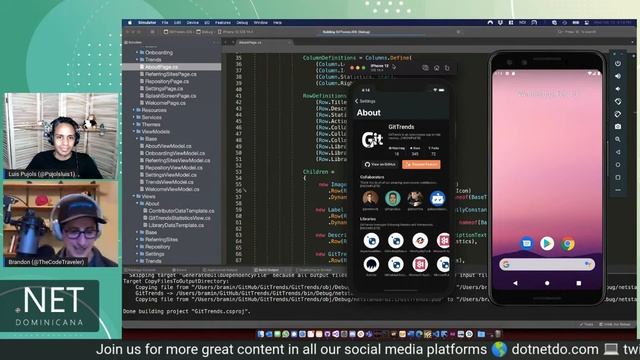Viewport: 640px width, 360px height.
Task: Tap the first library icon under Libraries
Action: 371,240
